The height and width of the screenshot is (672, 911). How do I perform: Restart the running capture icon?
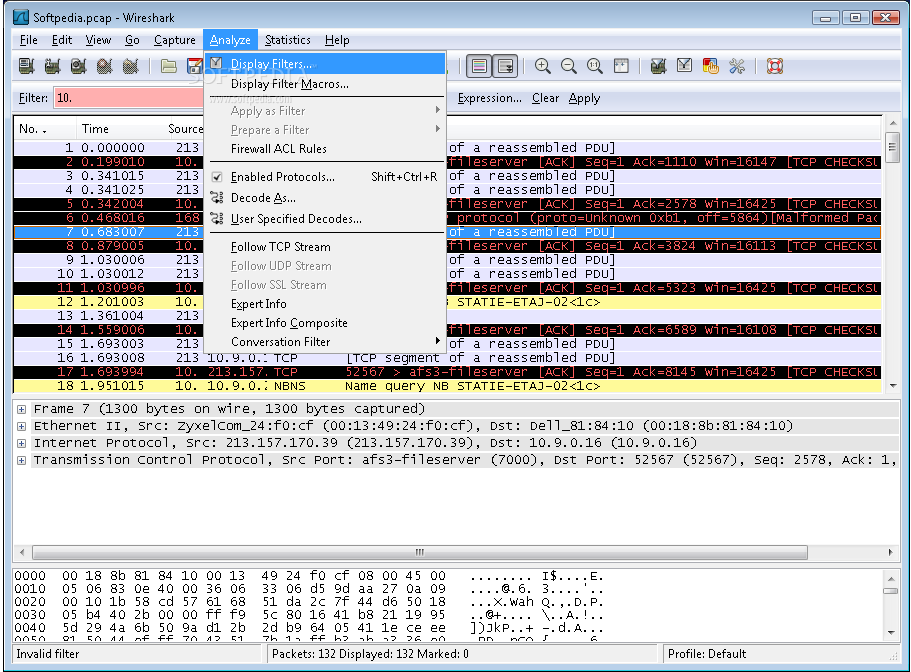(131, 66)
